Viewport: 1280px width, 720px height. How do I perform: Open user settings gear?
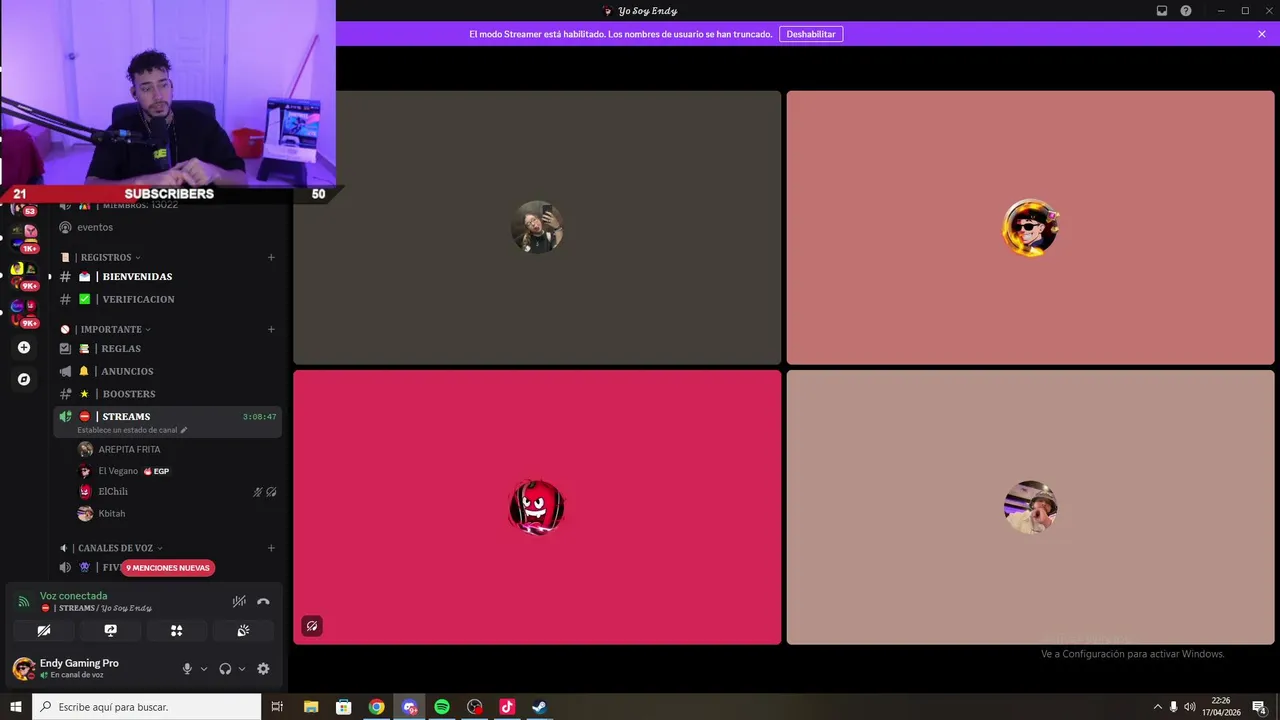coord(263,669)
